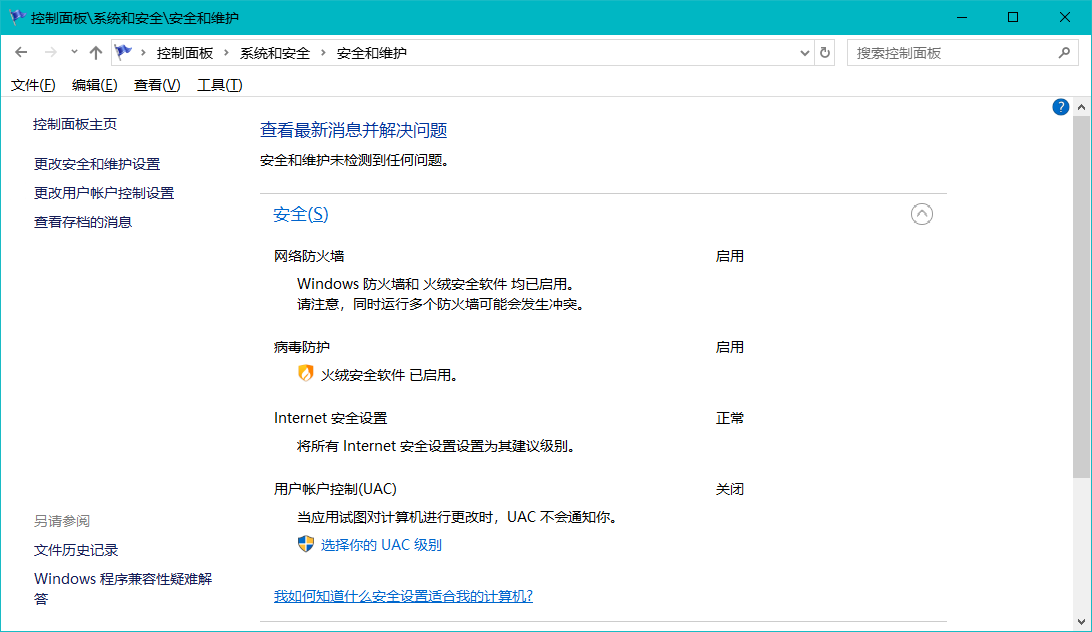This screenshot has width=1092, height=632.
Task: Click the back navigation arrow
Action: [21, 52]
